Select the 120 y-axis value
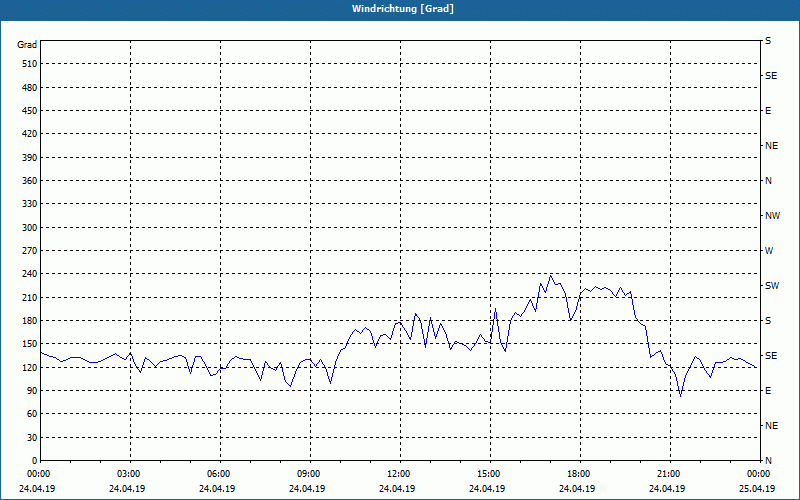Viewport: 800px width, 500px height. (x=30, y=367)
